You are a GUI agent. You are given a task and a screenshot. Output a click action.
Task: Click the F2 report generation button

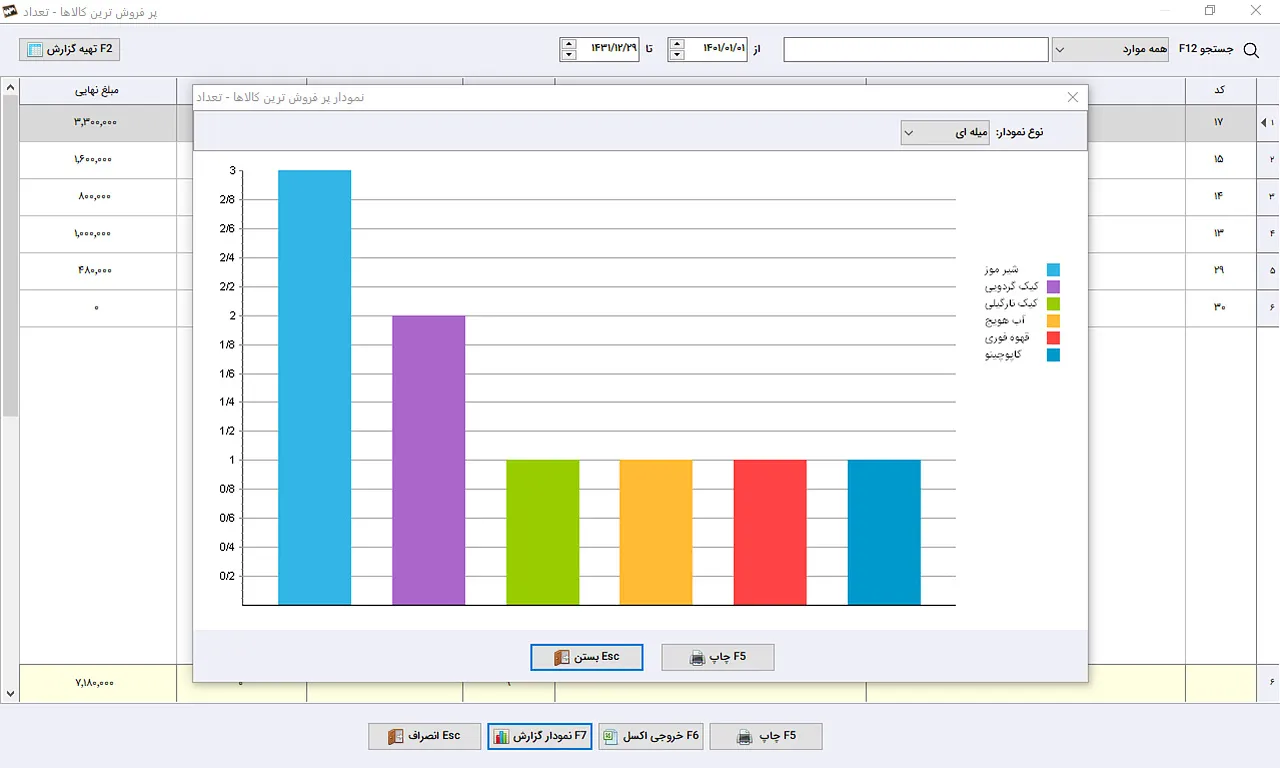[x=69, y=48]
